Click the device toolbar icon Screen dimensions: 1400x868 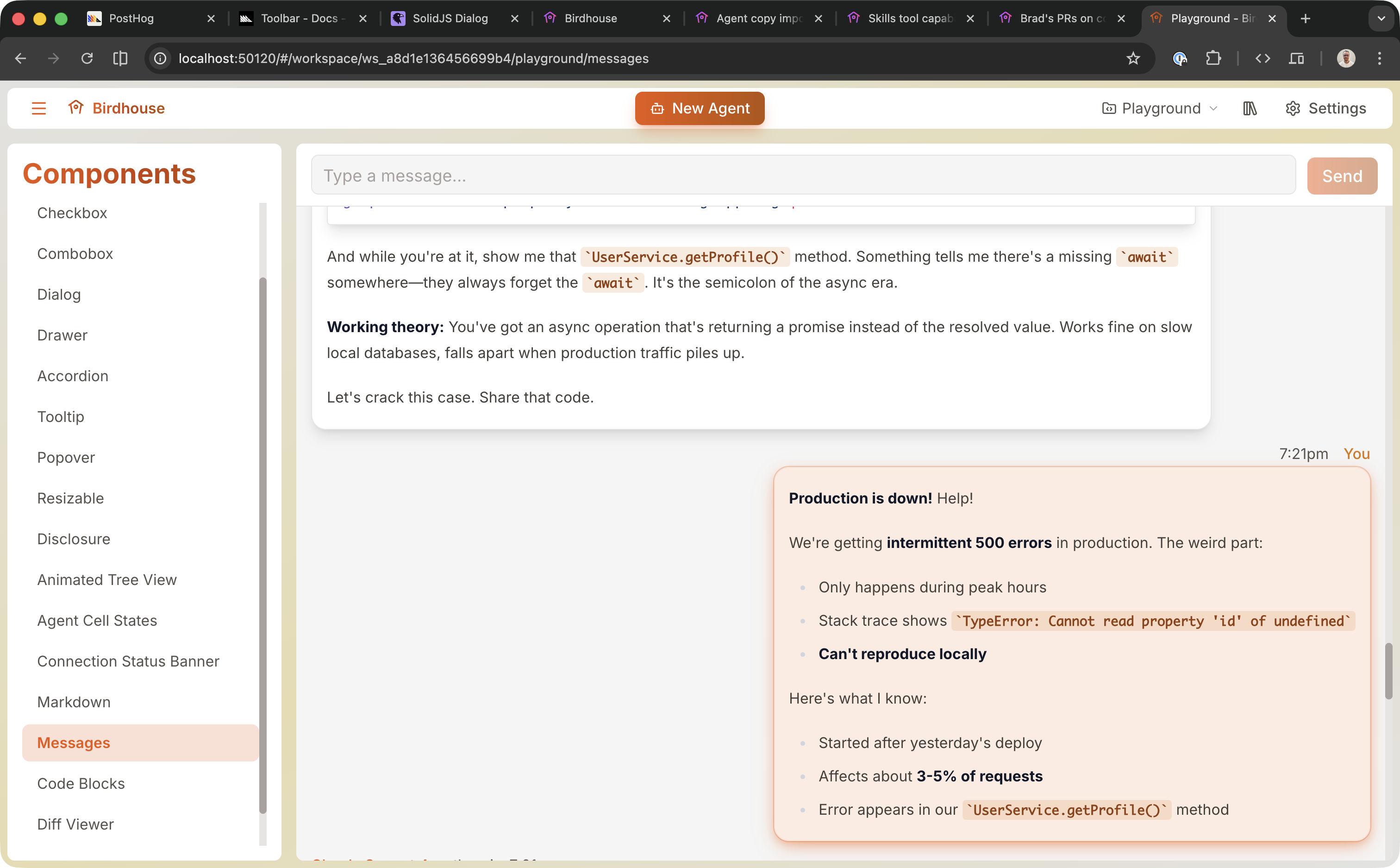tap(1297, 58)
